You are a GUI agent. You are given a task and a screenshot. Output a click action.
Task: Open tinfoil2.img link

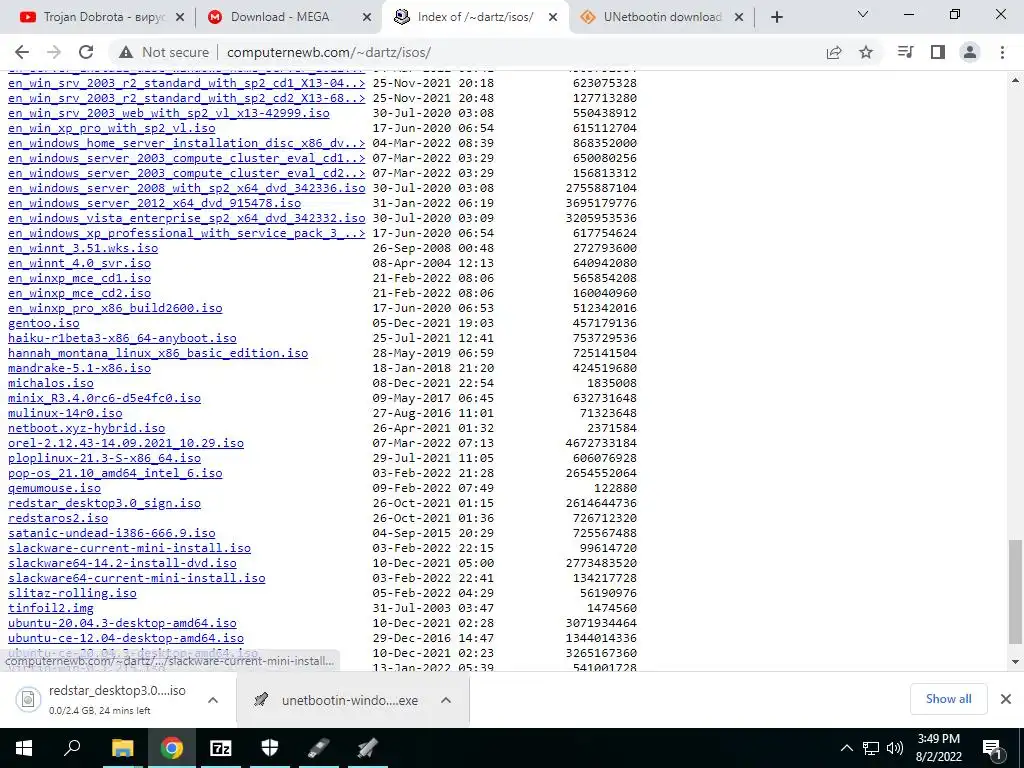[x=51, y=608]
